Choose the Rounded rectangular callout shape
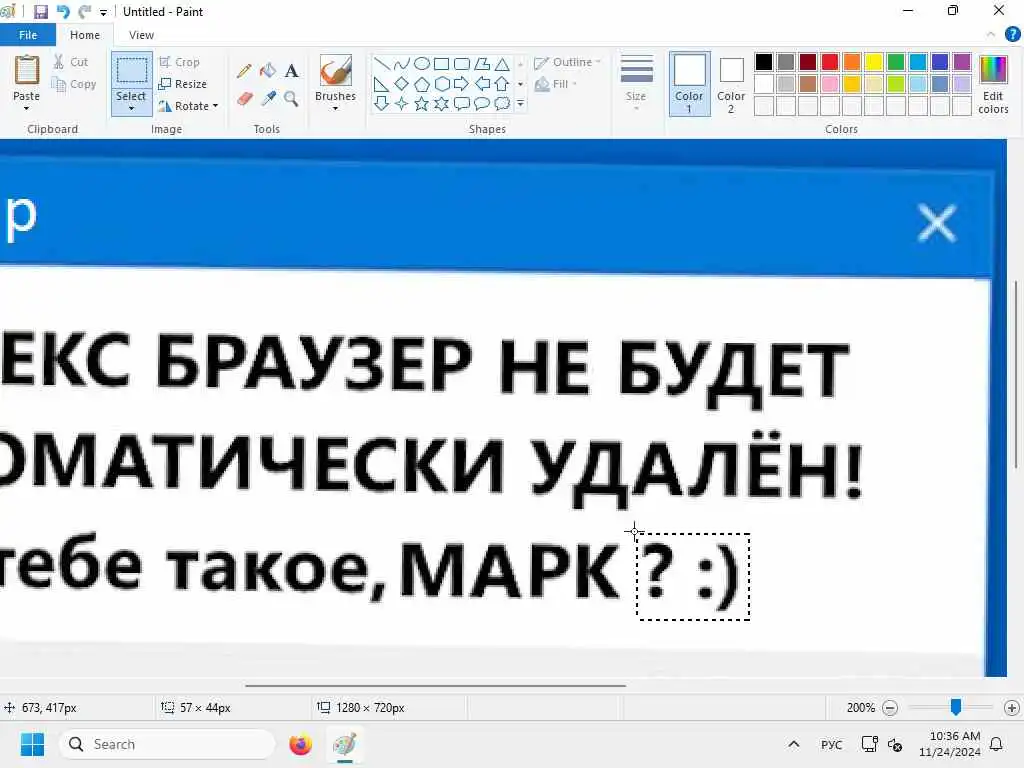The height and width of the screenshot is (768, 1024). coord(462,104)
